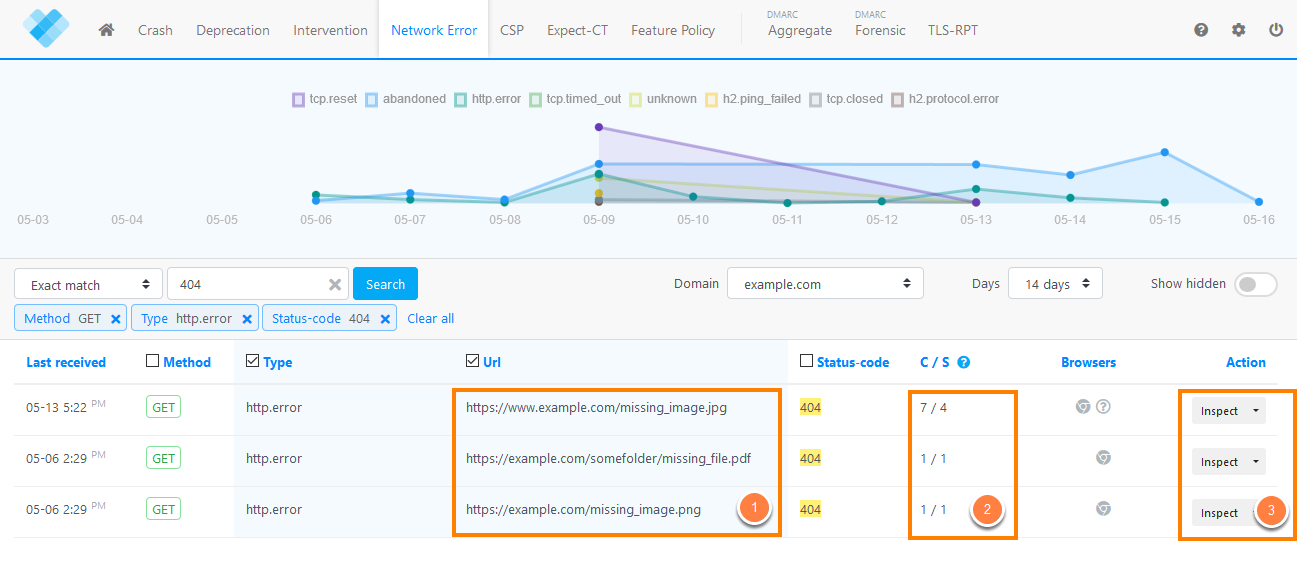Switch to the CSP tab
Viewport: 1297px width, 569px height.
click(512, 30)
